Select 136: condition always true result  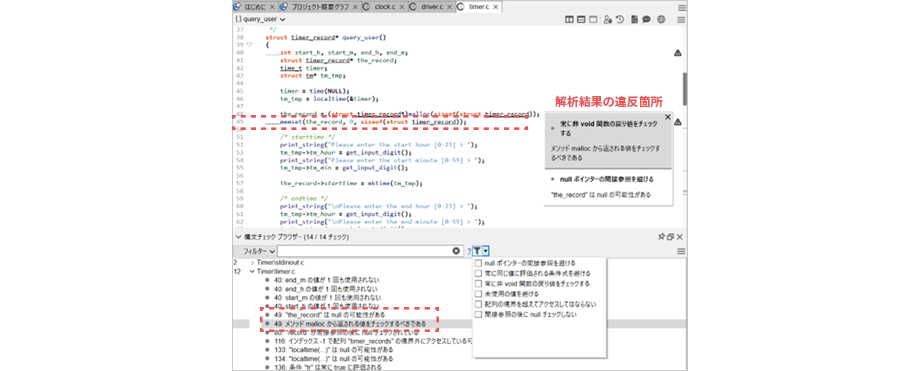click(x=327, y=367)
